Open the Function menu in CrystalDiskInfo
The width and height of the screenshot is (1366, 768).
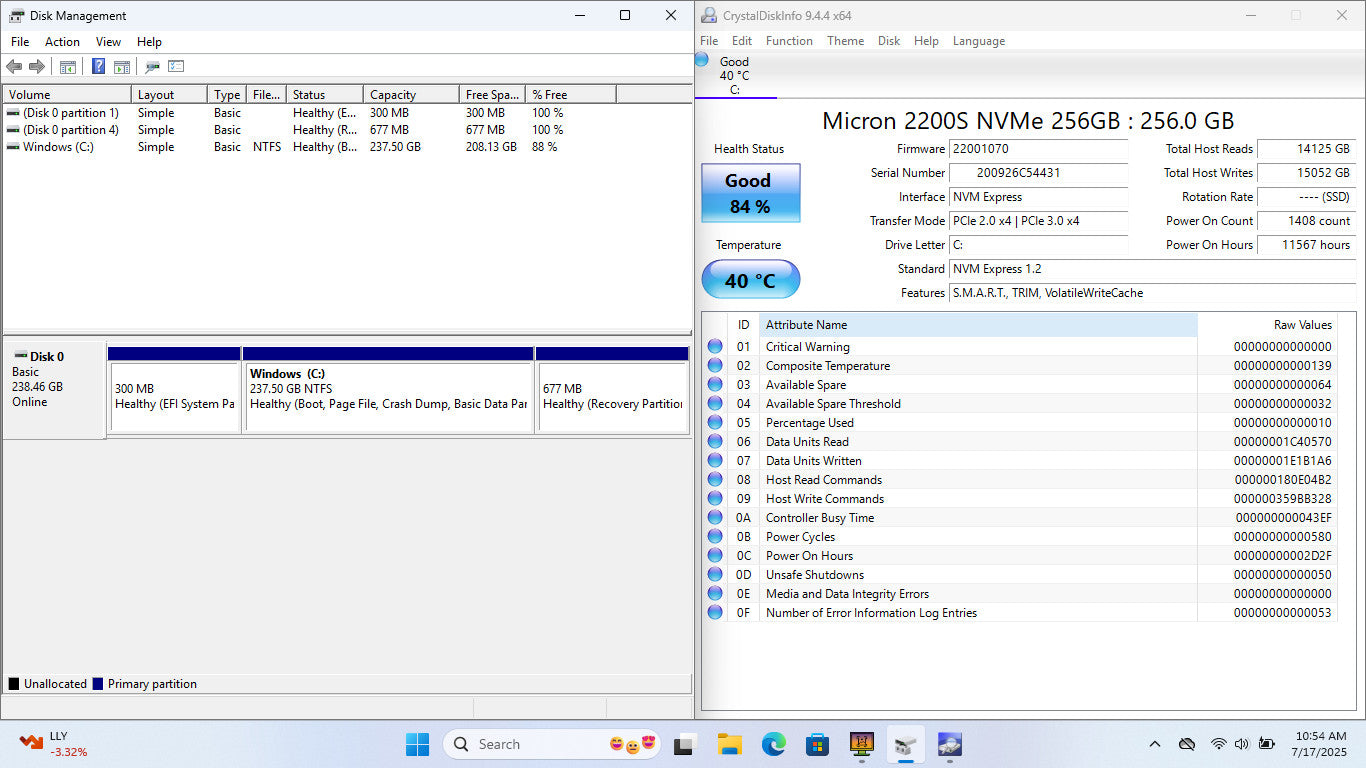coord(789,41)
